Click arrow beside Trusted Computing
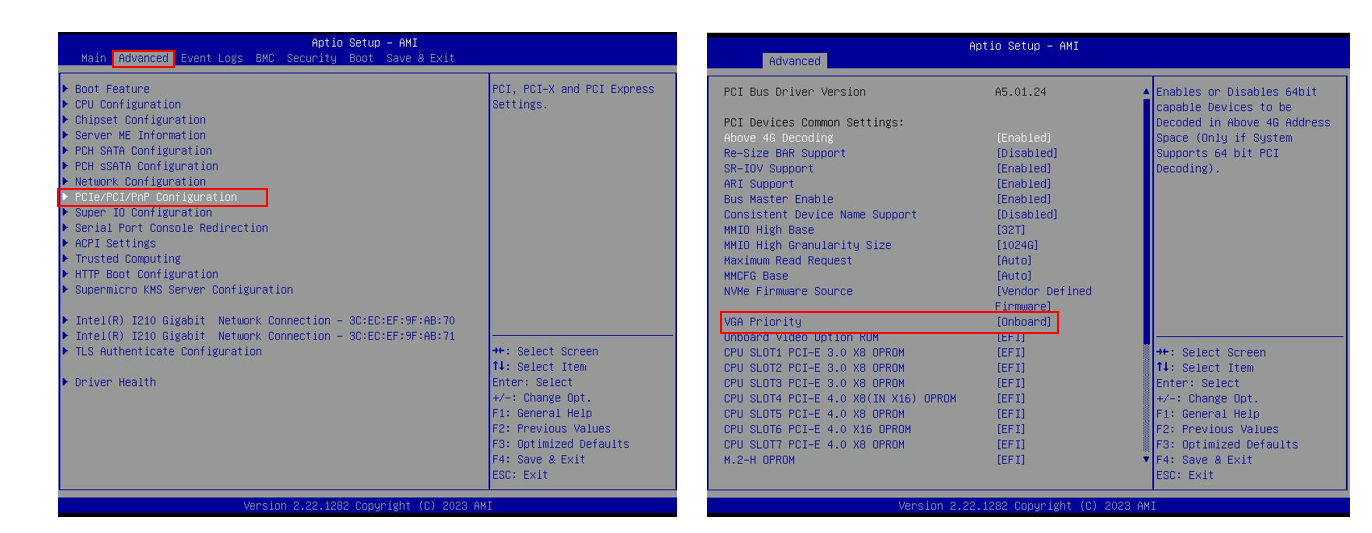The height and width of the screenshot is (533, 1372). point(66,259)
